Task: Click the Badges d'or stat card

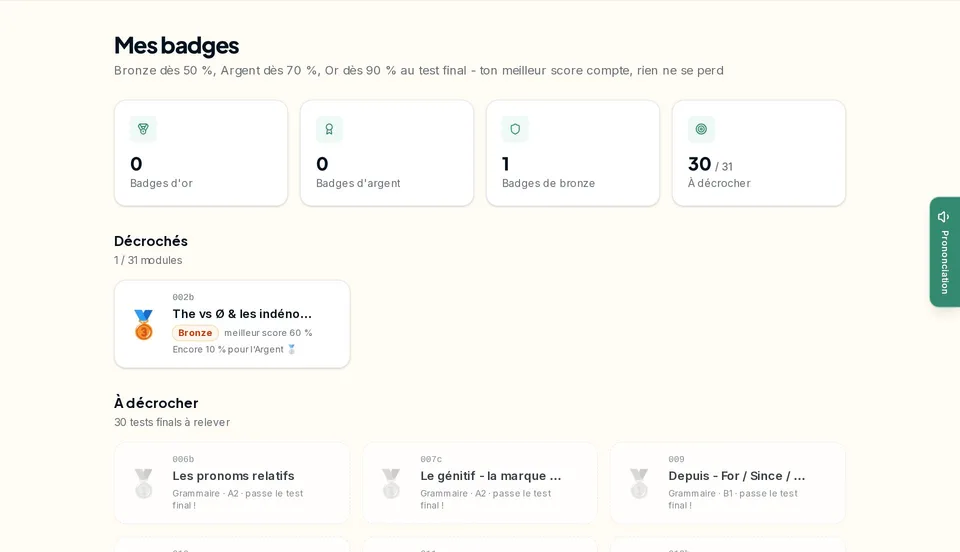Action: [x=201, y=153]
